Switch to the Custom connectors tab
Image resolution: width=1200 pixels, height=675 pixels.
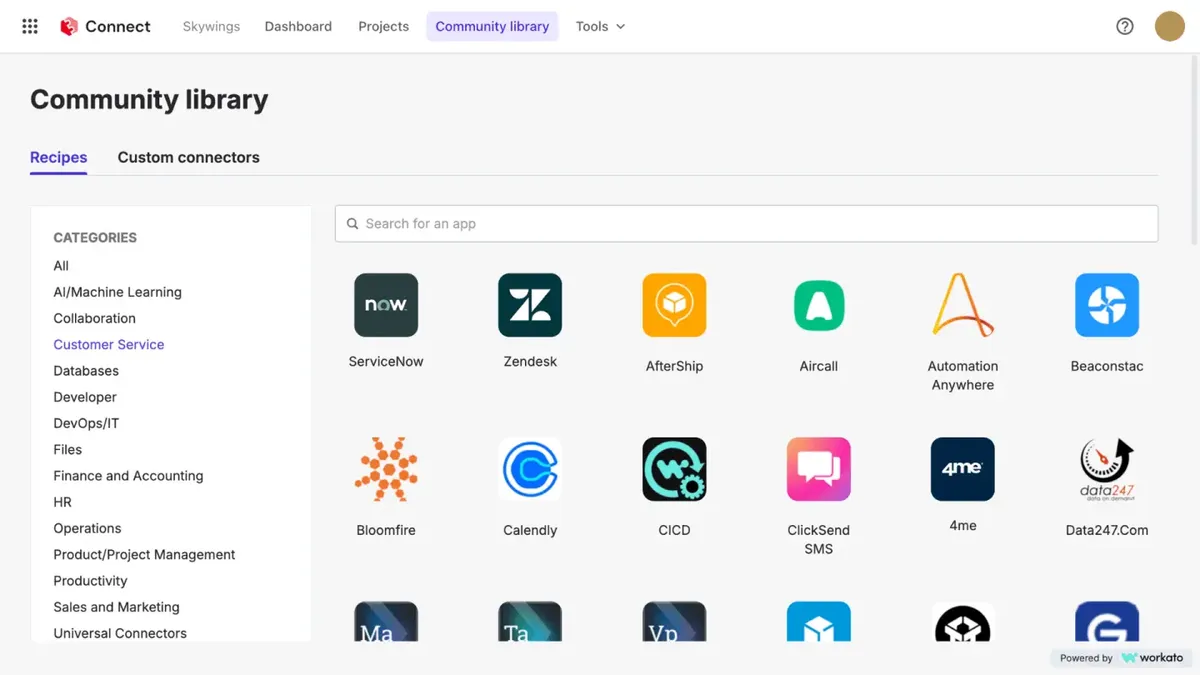(188, 157)
